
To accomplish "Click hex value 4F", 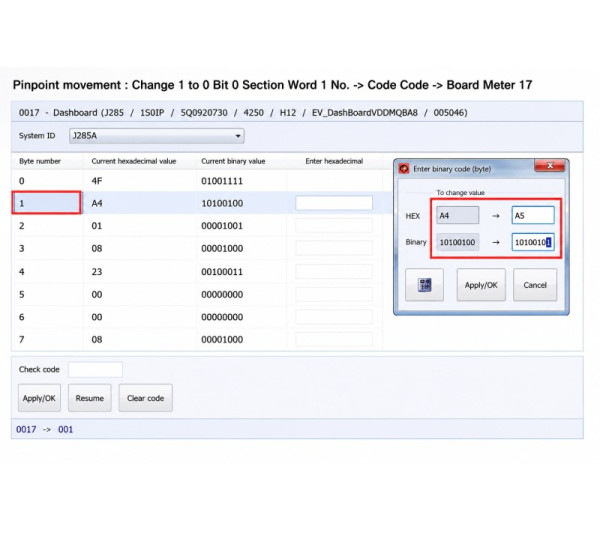I will tap(96, 181).
